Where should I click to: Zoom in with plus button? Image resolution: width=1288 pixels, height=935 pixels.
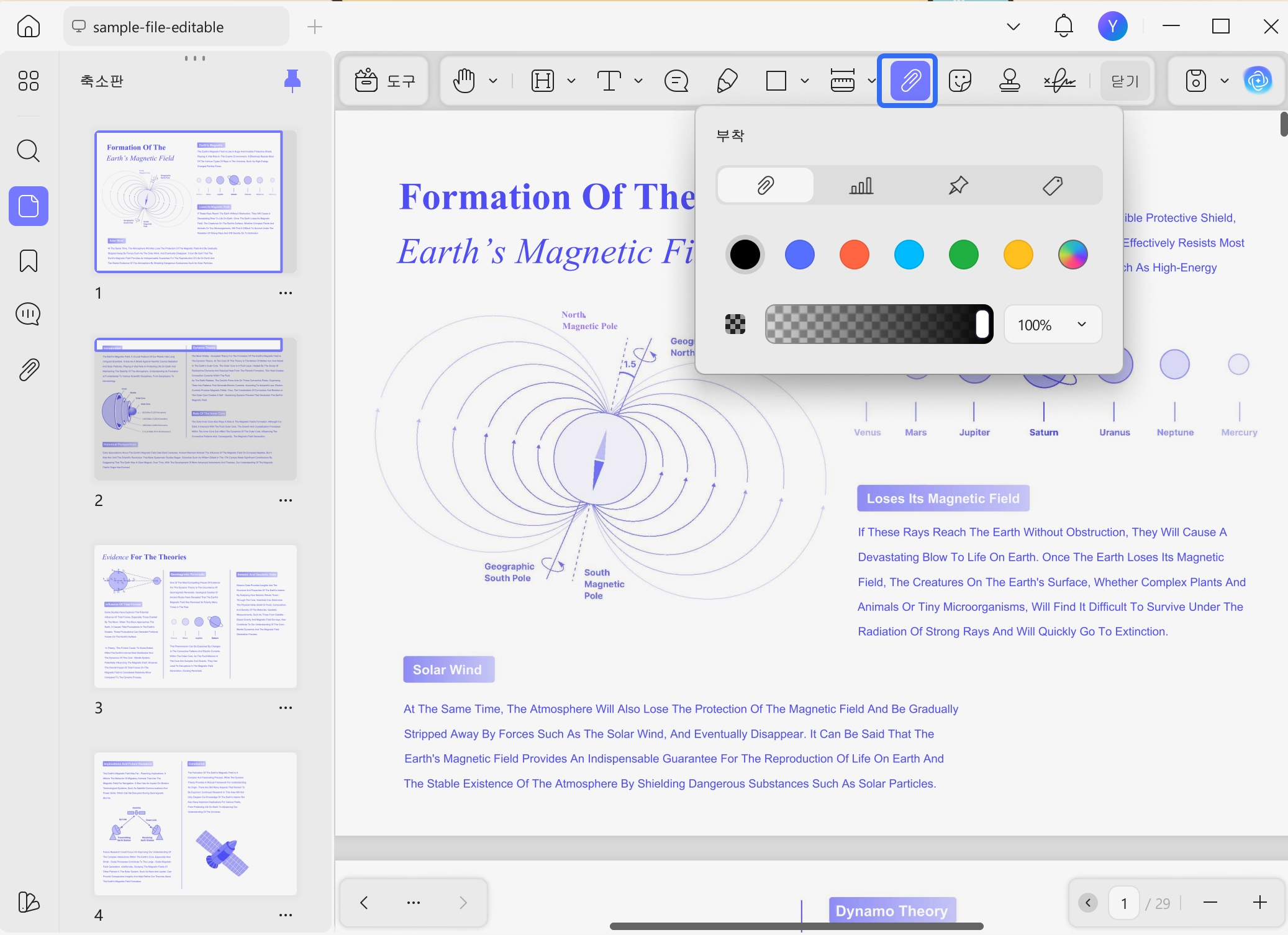click(1260, 903)
